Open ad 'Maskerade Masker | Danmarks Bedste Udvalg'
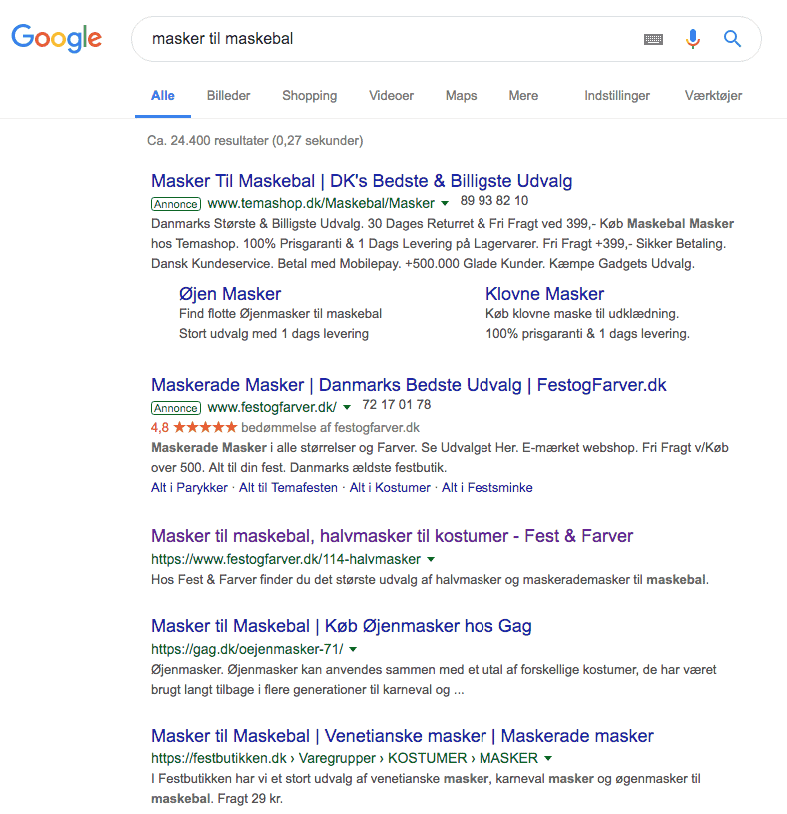787x814 pixels. [x=409, y=385]
